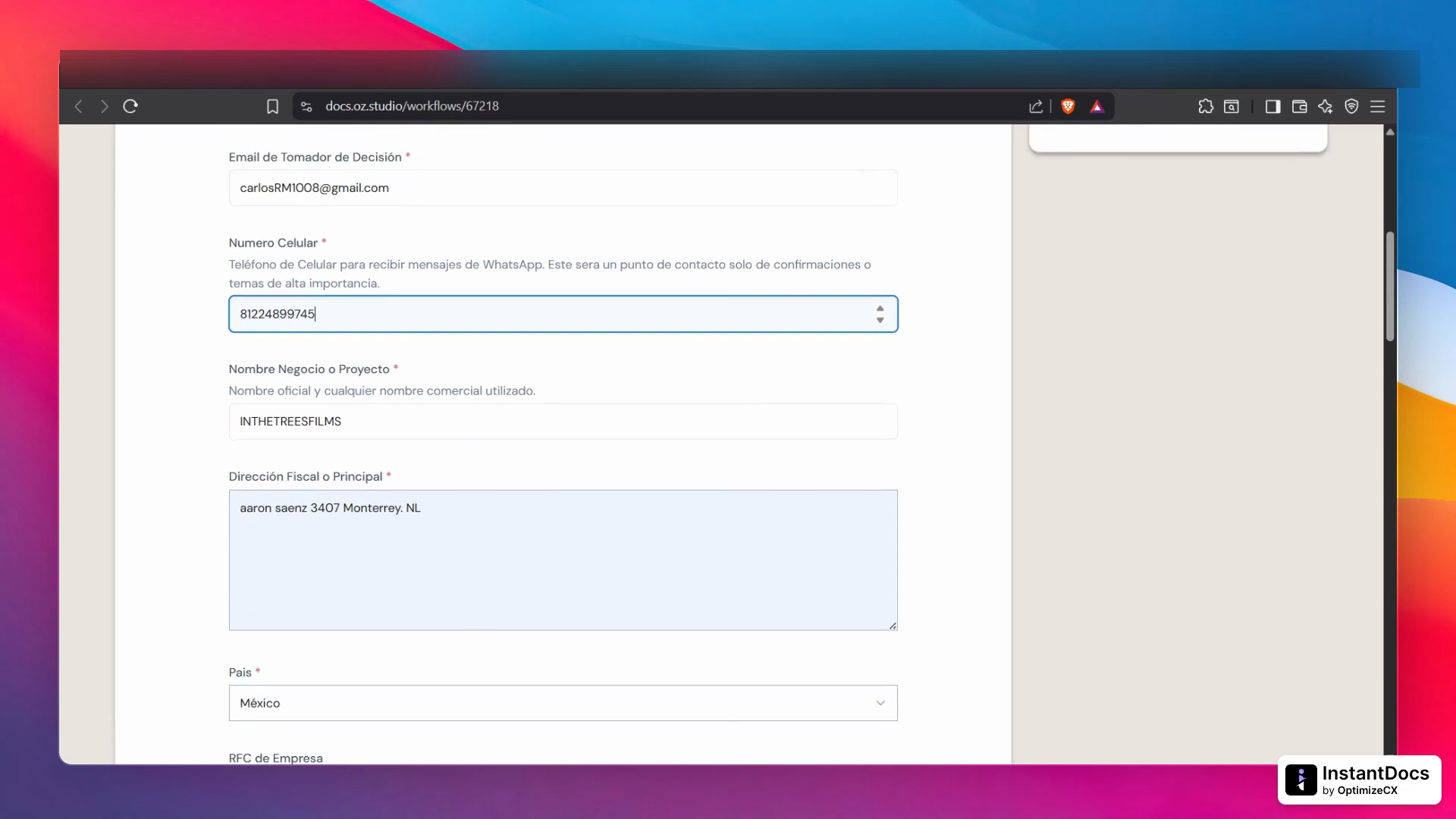Open the Brave VPN icon

tap(1351, 106)
